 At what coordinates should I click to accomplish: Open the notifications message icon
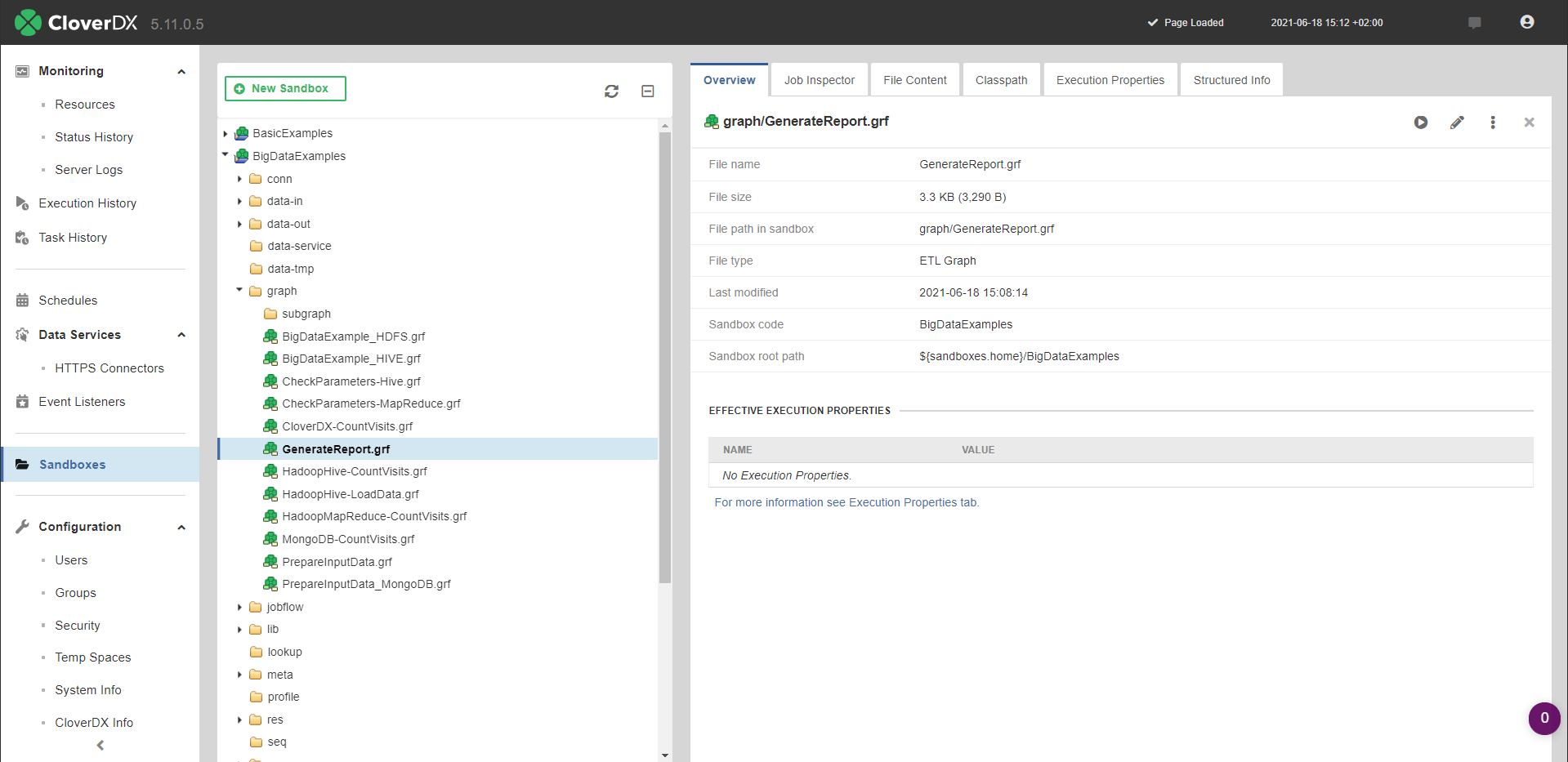[1475, 23]
